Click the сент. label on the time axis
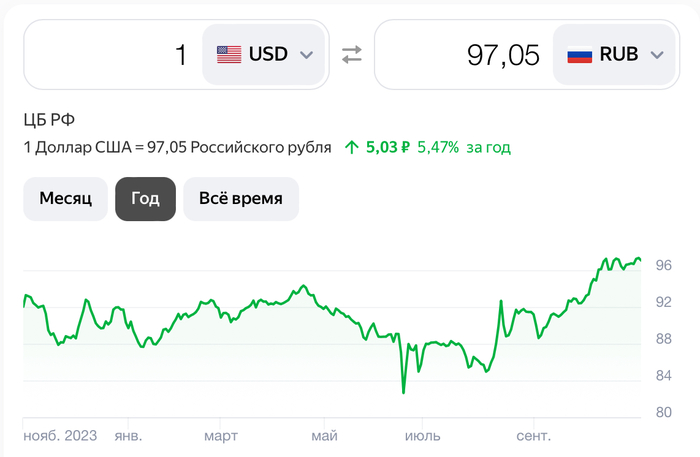The width and height of the screenshot is (700, 457). coord(535,436)
